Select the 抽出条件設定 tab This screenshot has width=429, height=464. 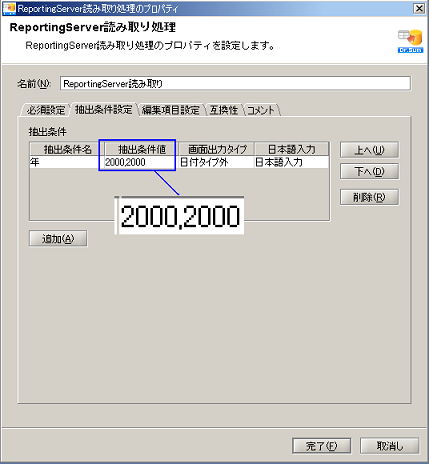103,109
